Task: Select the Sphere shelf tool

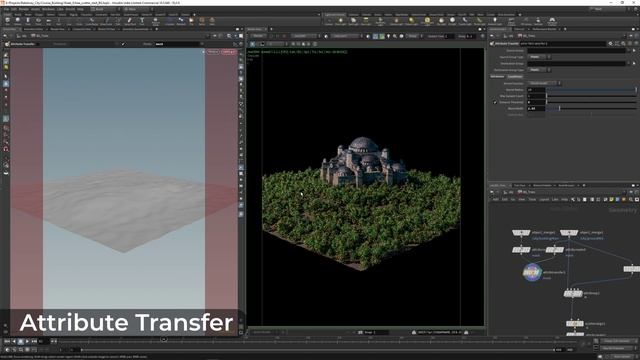Action: [18, 20]
